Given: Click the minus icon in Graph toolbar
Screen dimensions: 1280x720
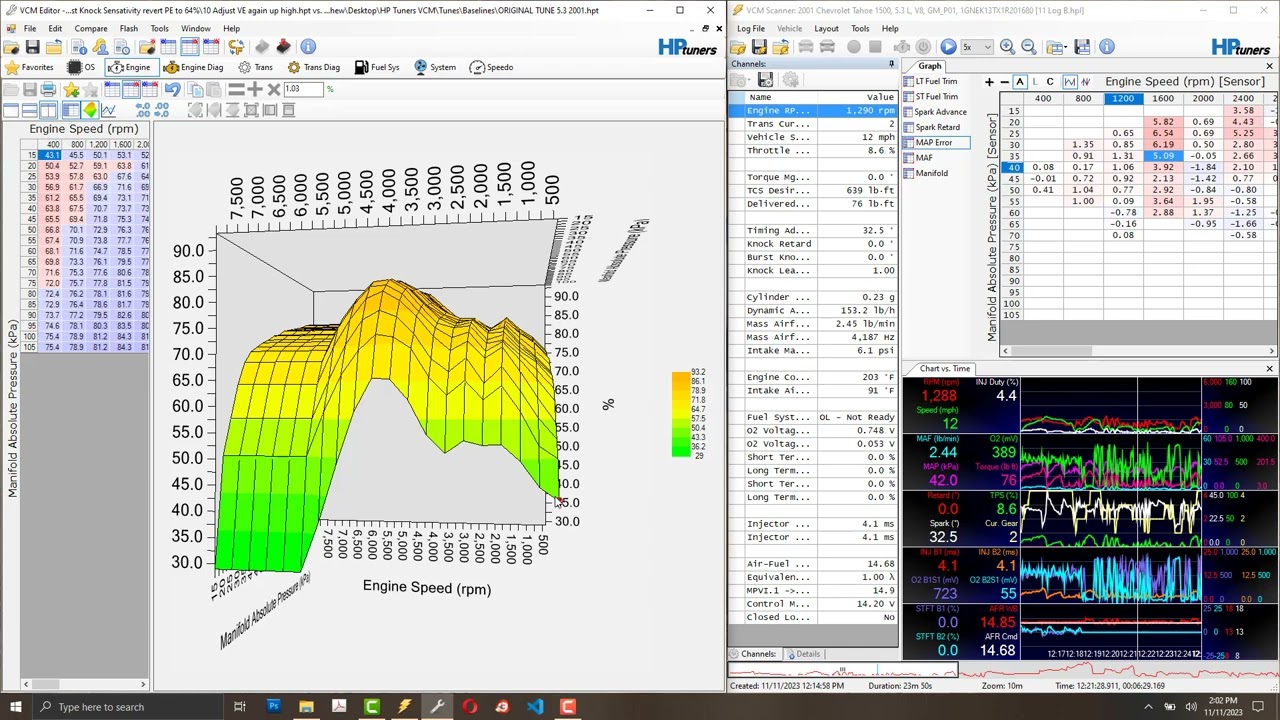Looking at the screenshot, I should point(1005,82).
